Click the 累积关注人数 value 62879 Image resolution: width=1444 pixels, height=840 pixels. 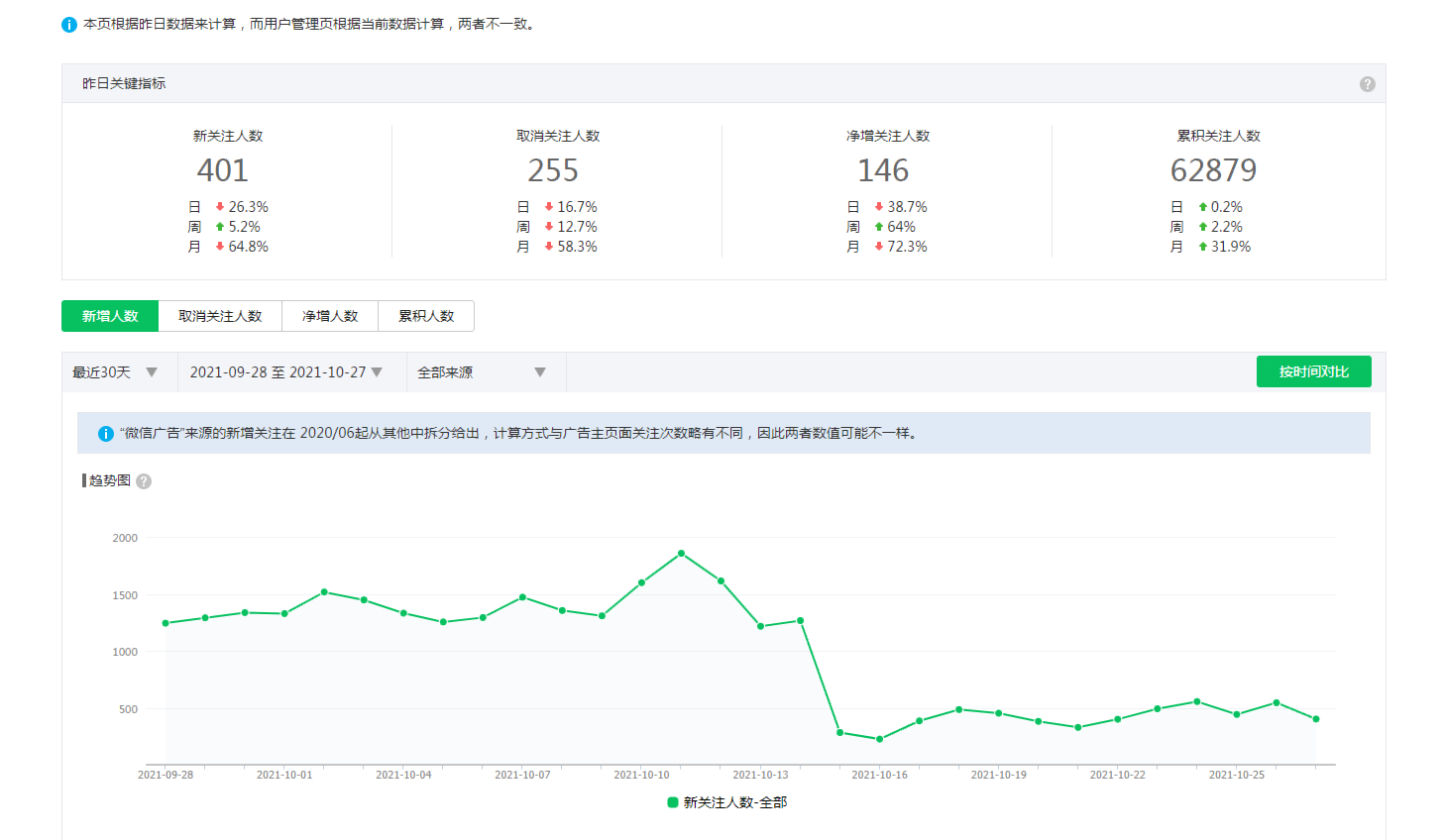[x=1213, y=170]
